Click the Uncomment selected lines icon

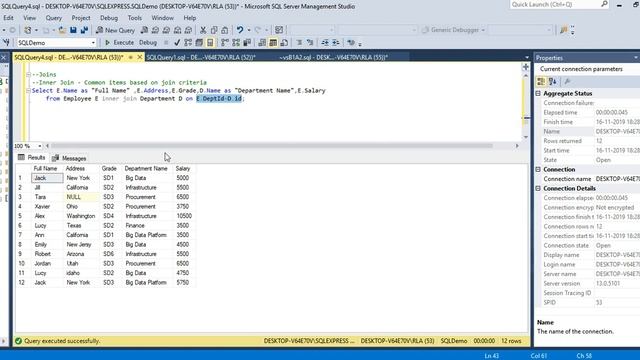tap(310, 42)
